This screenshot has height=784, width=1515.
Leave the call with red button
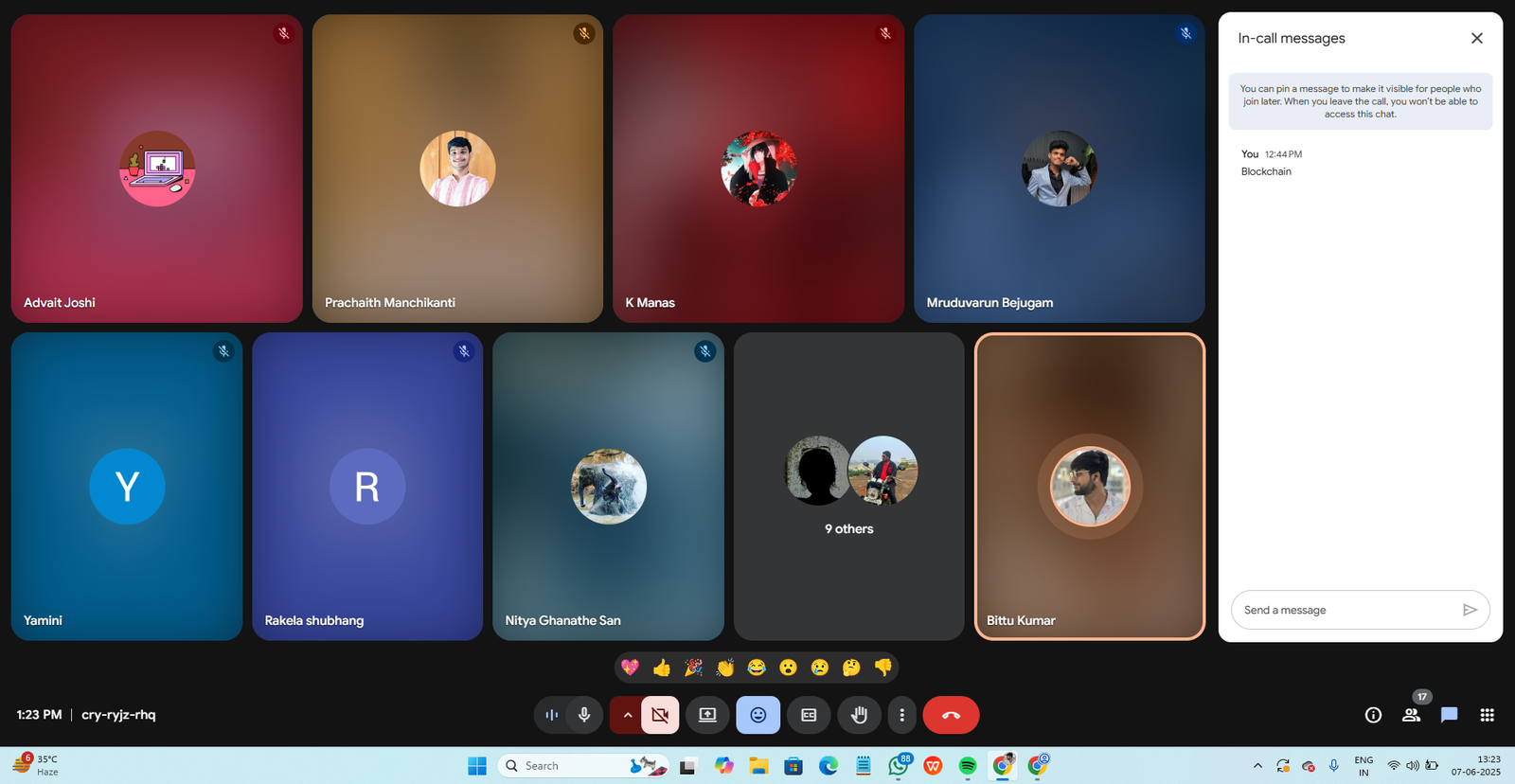[x=951, y=715]
